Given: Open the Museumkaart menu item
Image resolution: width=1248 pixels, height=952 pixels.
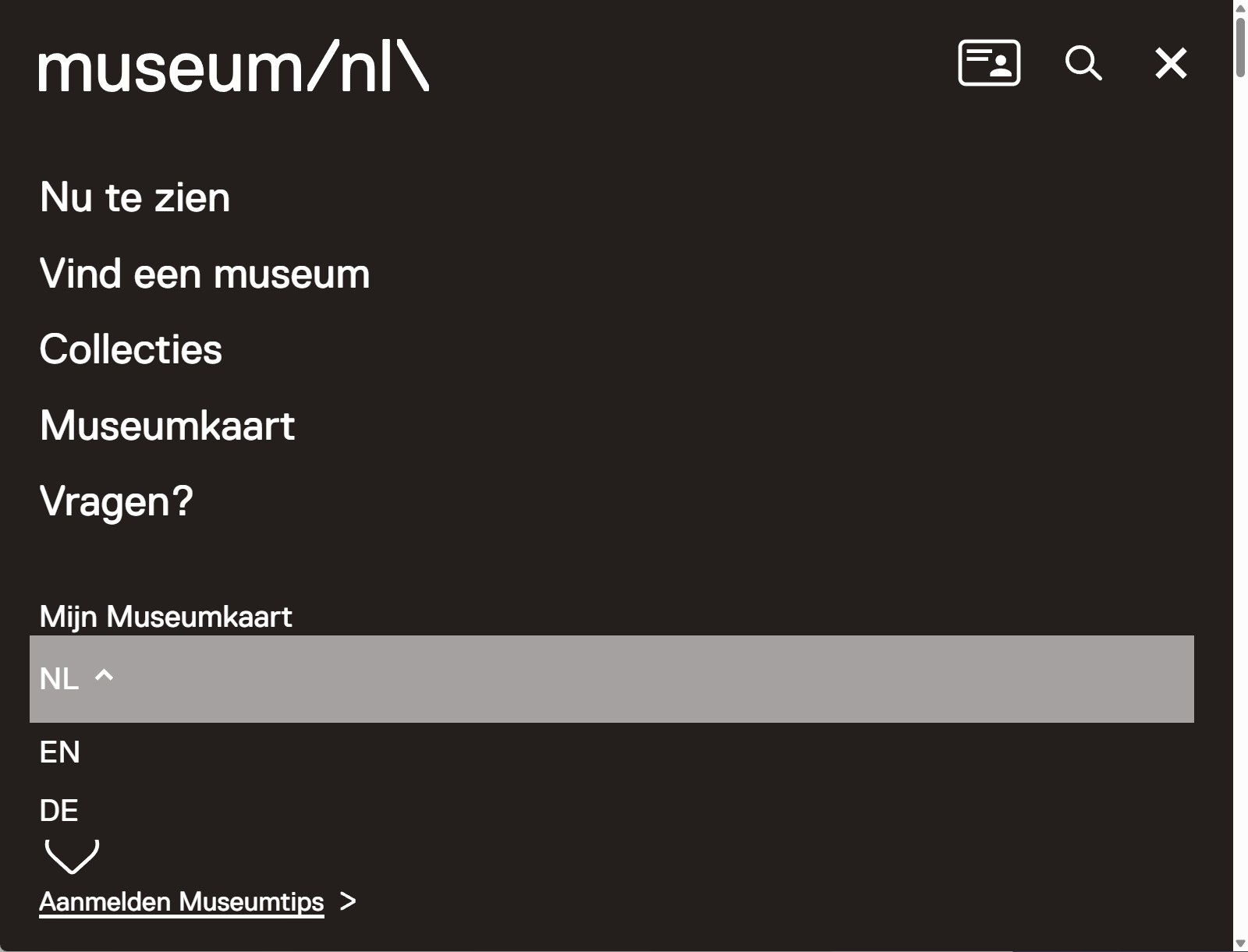Looking at the screenshot, I should [x=167, y=426].
